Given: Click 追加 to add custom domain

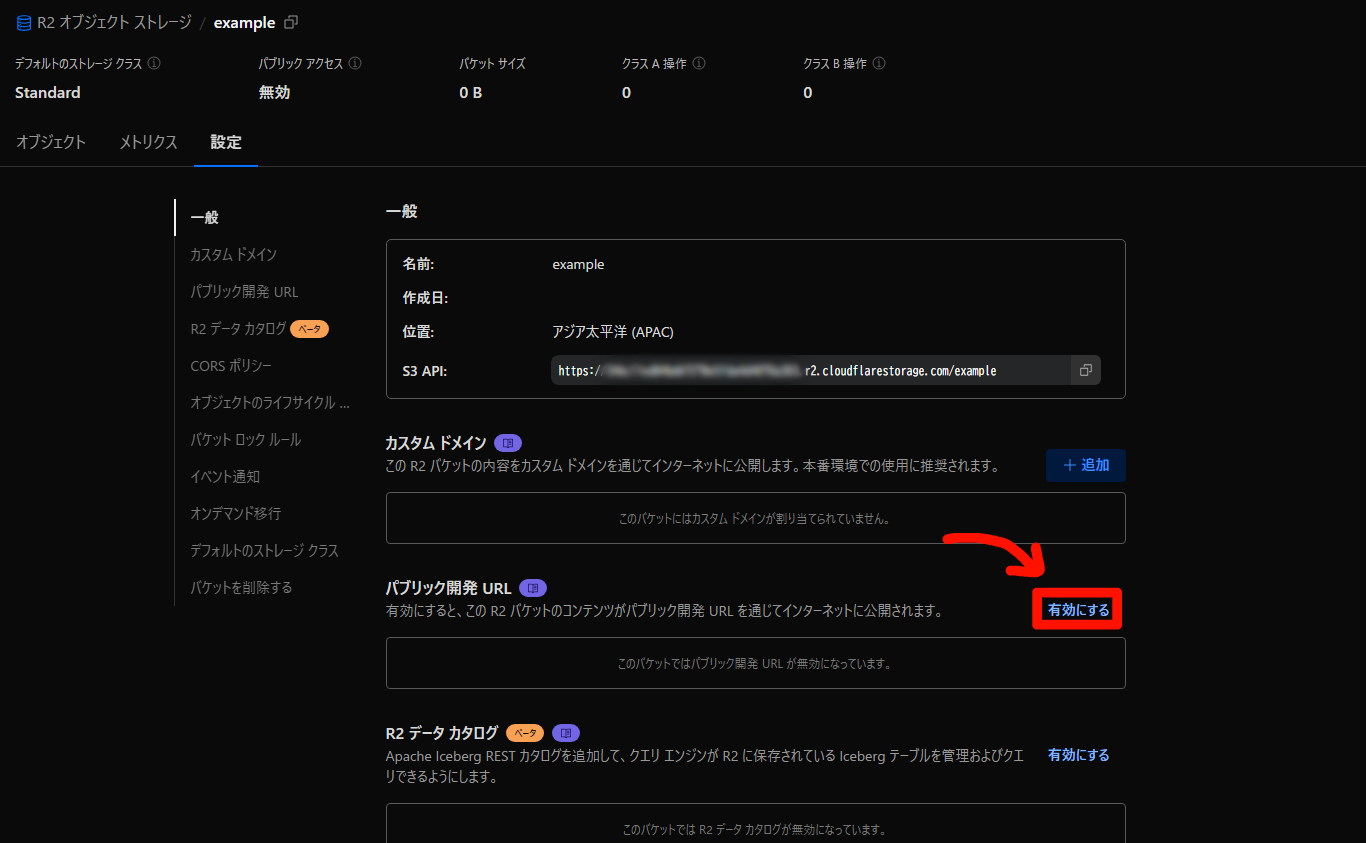Looking at the screenshot, I should coord(1086,465).
